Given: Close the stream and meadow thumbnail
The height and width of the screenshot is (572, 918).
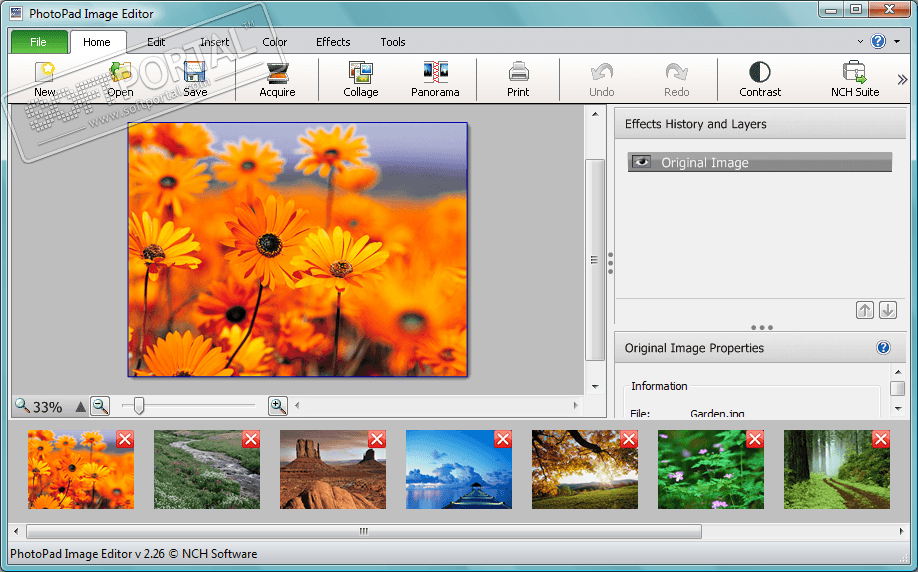Looking at the screenshot, I should click(x=251, y=439).
